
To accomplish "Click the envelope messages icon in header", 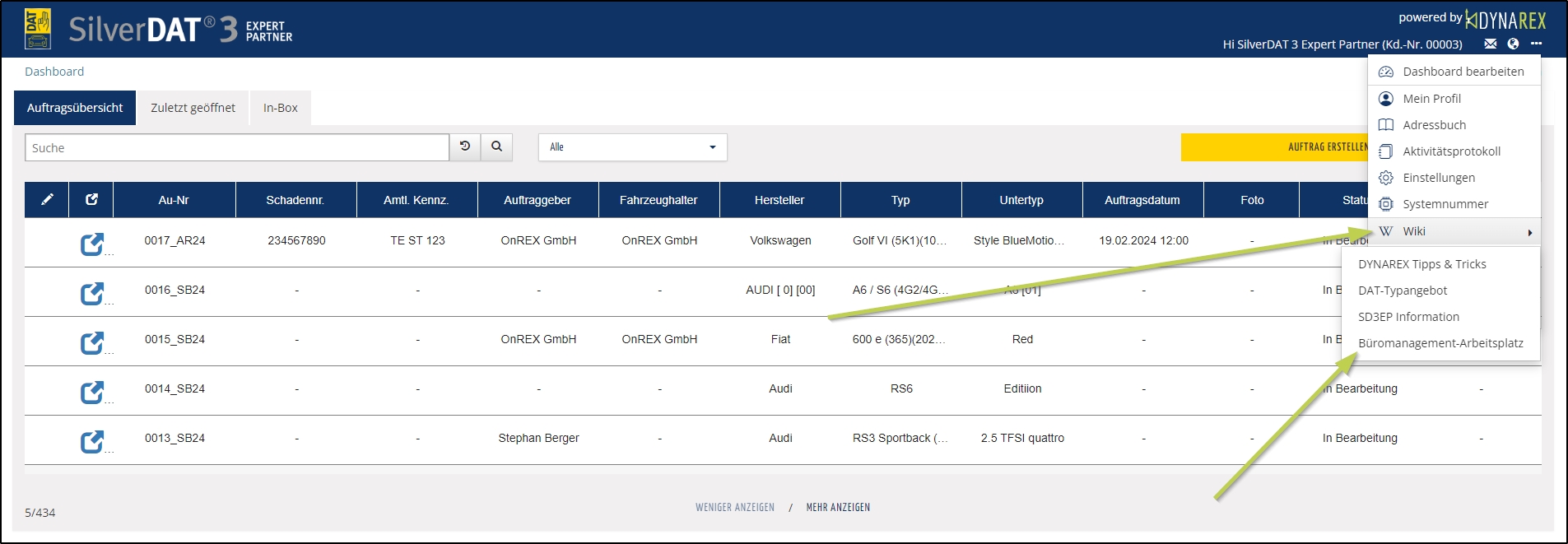I will click(1490, 44).
